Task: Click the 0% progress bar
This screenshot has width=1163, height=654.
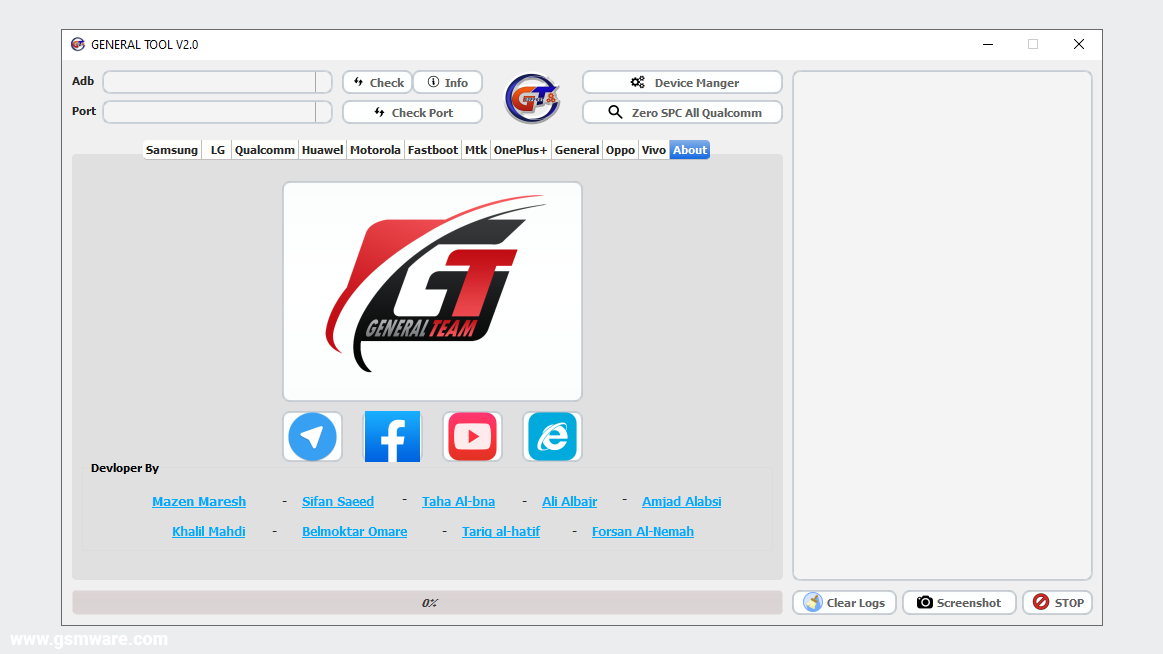Action: click(428, 602)
